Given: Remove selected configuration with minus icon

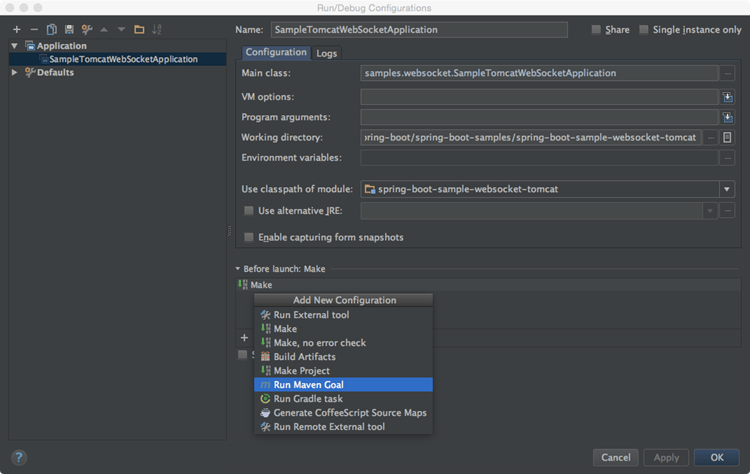Looking at the screenshot, I should 34,30.
